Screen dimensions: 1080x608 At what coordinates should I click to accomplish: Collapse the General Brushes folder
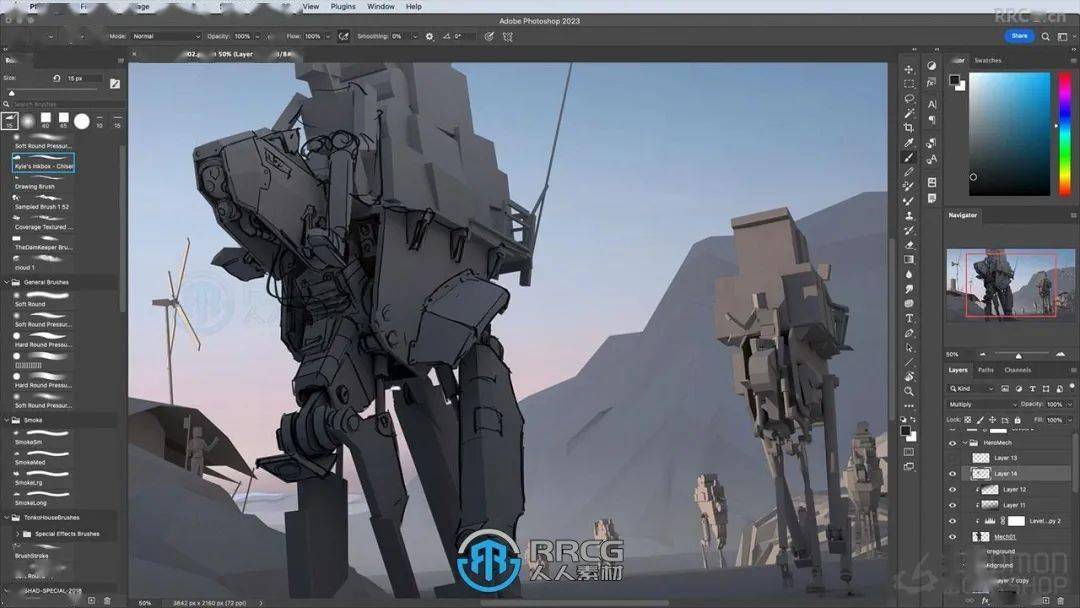[x=8, y=282]
